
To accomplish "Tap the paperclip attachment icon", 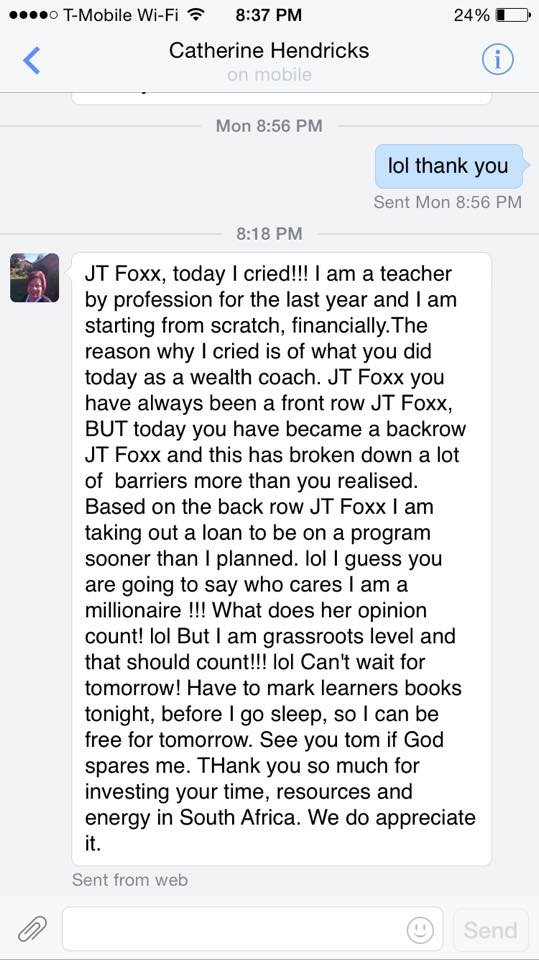I will point(32,929).
